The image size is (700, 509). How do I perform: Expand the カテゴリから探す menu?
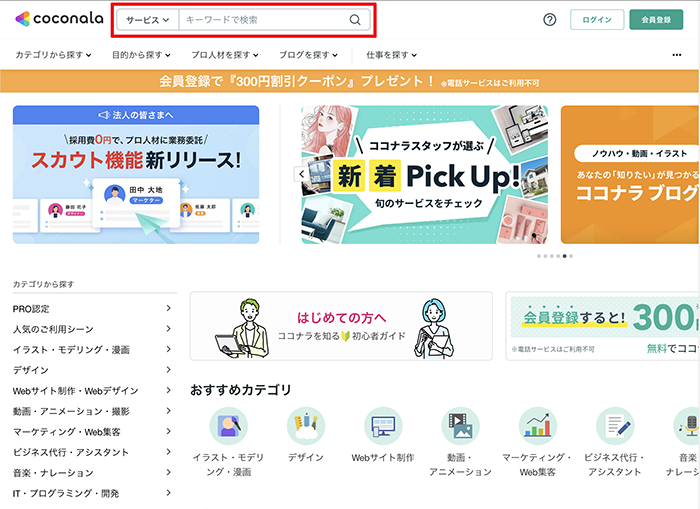coord(53,55)
